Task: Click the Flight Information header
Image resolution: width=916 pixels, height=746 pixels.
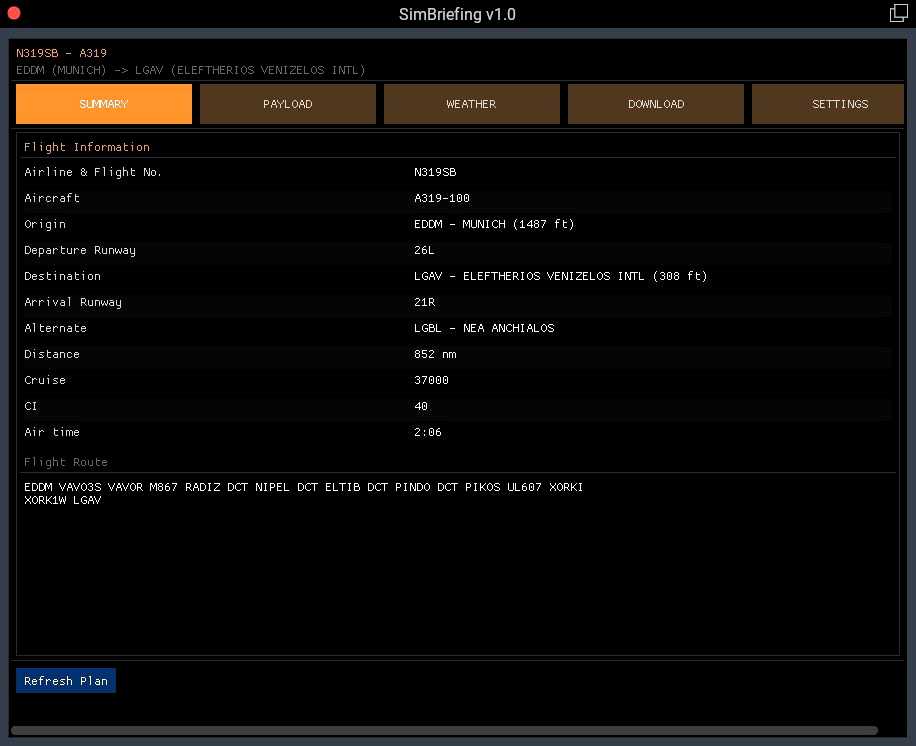Action: coord(86,147)
